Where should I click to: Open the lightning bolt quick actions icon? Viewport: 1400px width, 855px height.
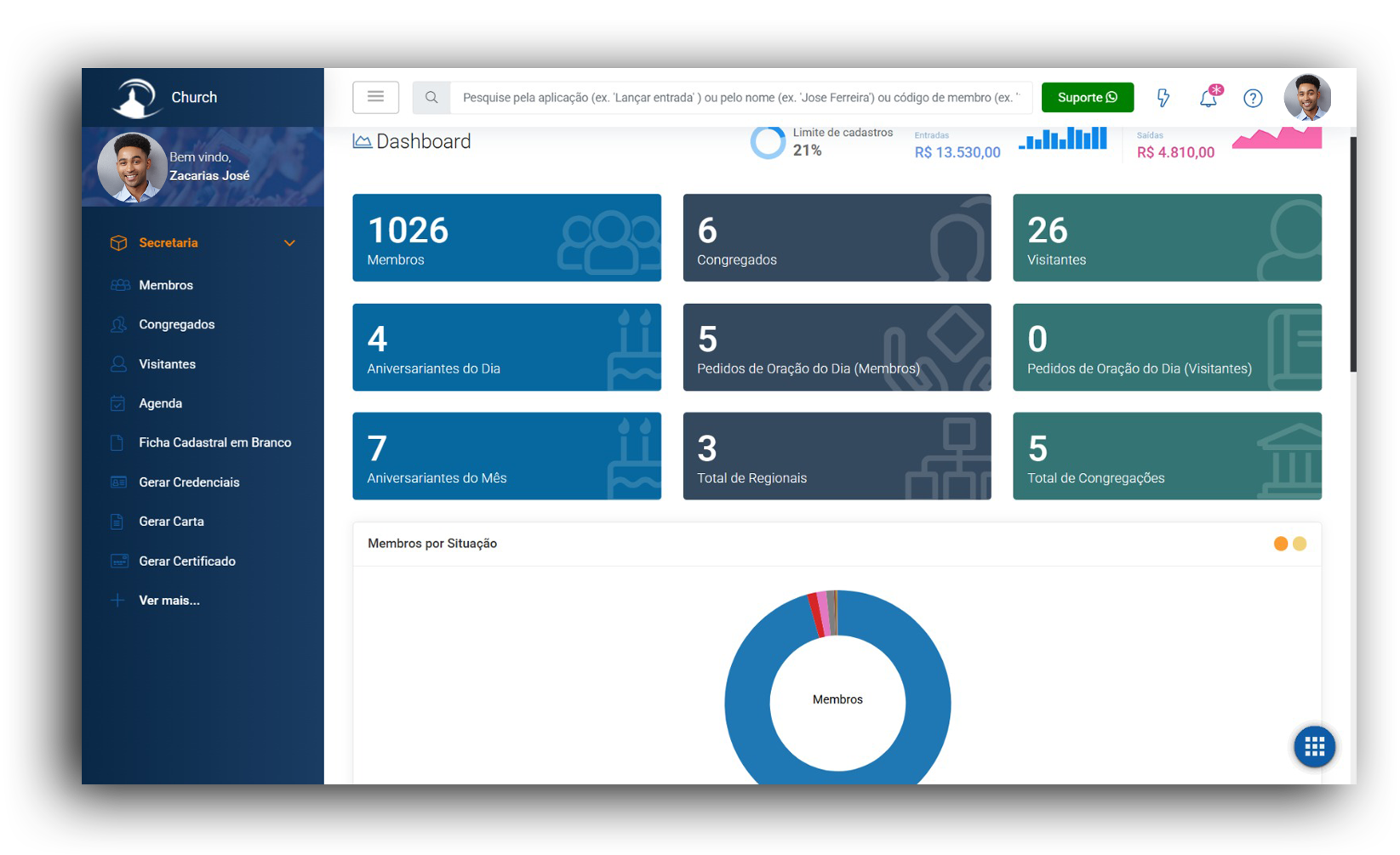click(x=1163, y=98)
